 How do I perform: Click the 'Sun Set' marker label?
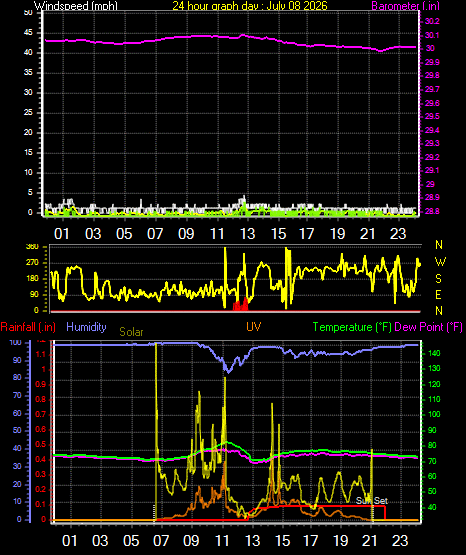pos(372,501)
